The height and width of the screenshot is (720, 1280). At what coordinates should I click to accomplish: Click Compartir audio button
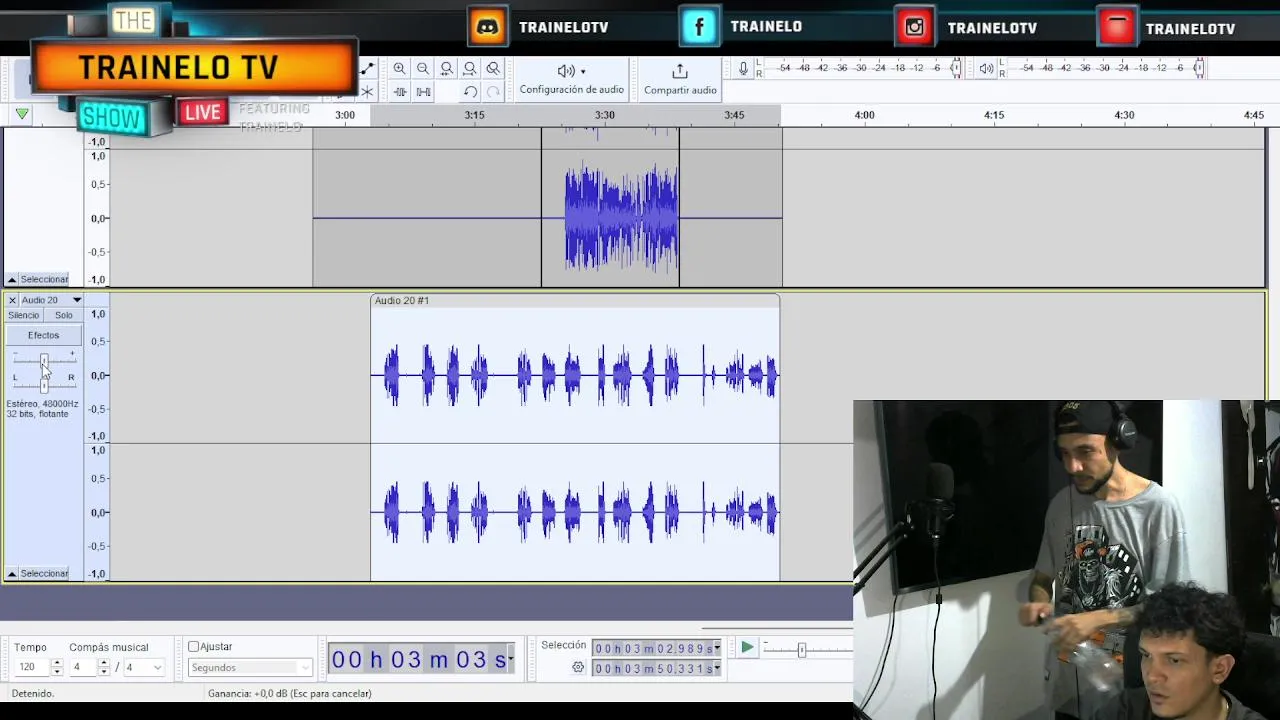(680, 79)
